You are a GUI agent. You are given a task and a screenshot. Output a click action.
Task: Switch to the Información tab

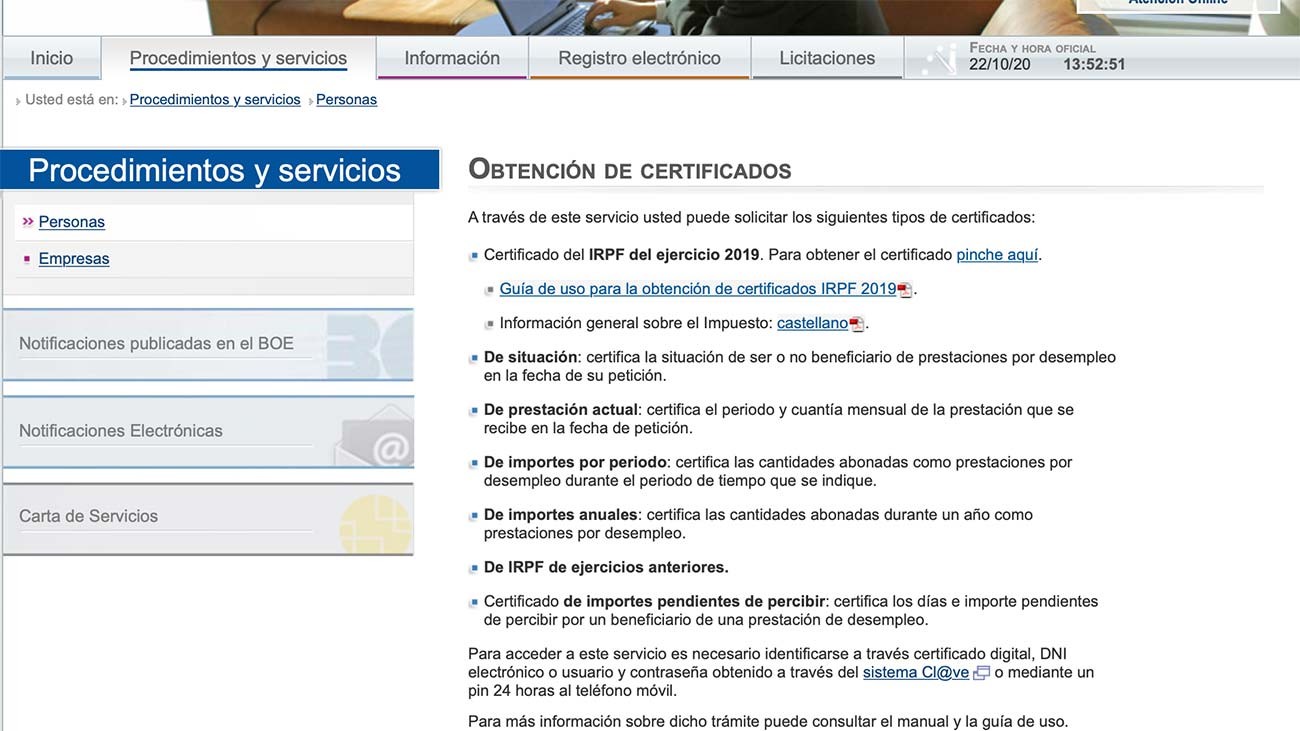[452, 58]
